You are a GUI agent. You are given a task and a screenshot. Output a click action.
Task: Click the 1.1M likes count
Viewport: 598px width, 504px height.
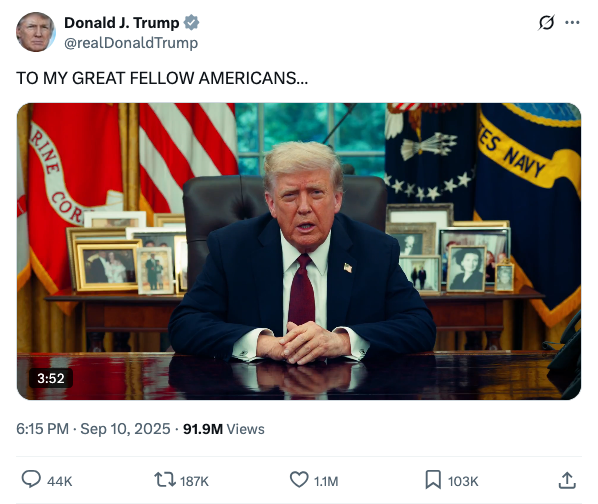pos(326,482)
